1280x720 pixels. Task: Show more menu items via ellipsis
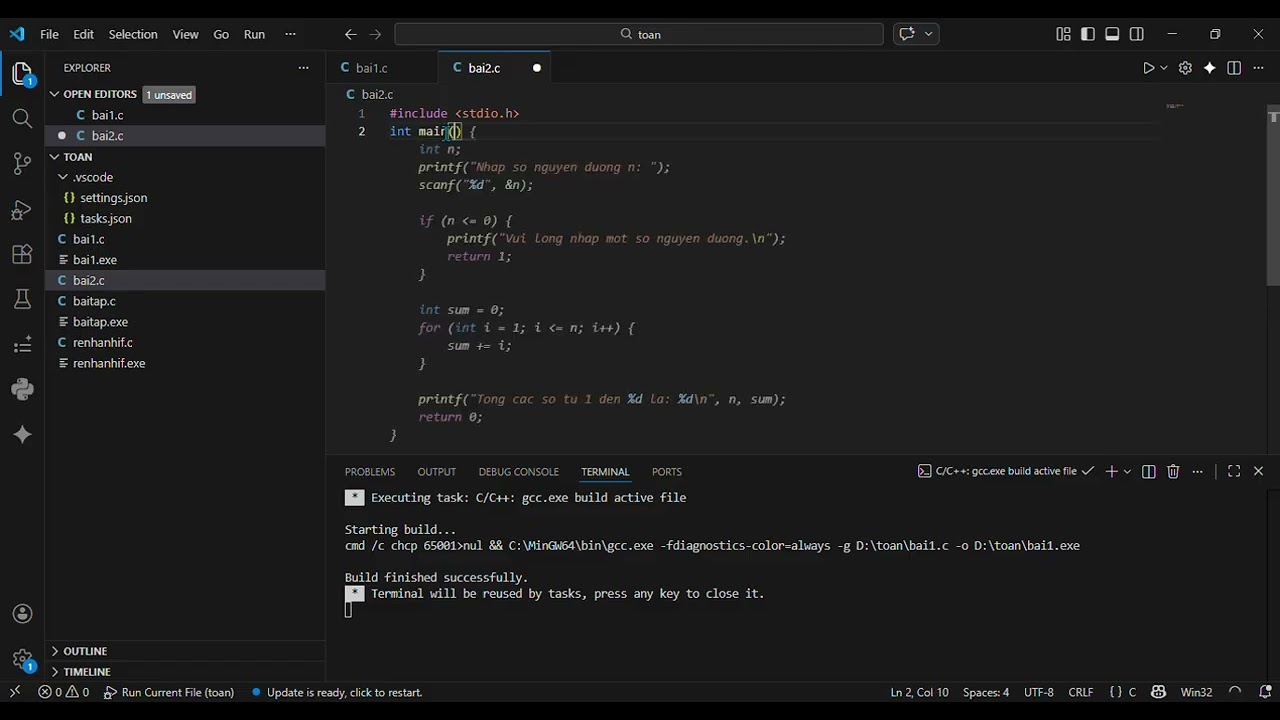(290, 34)
